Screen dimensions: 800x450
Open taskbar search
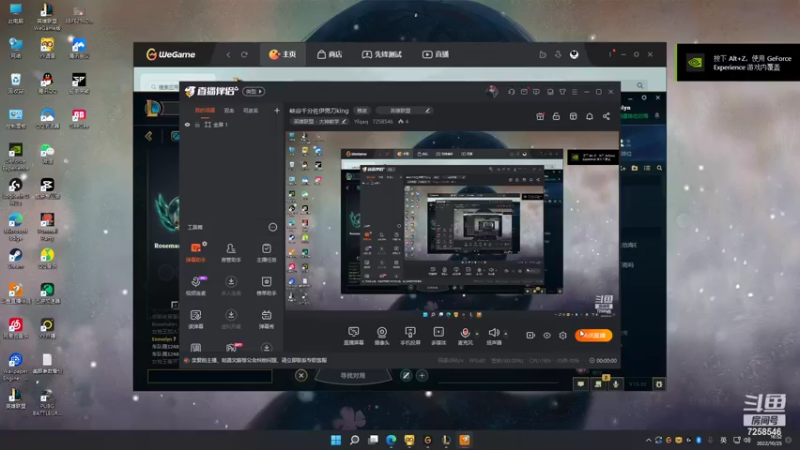pyautogui.click(x=354, y=440)
